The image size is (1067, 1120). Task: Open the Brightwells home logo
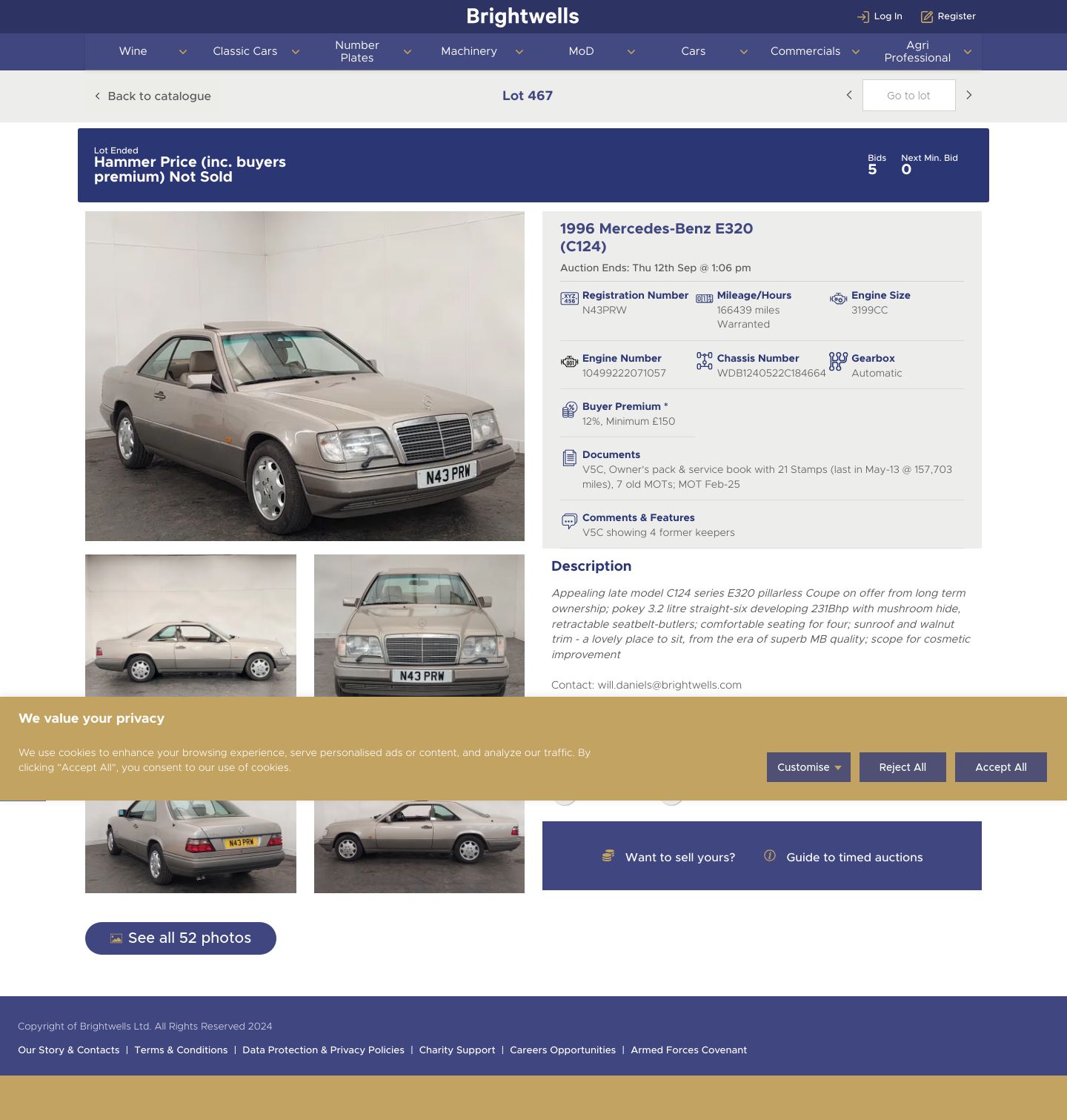coord(522,16)
